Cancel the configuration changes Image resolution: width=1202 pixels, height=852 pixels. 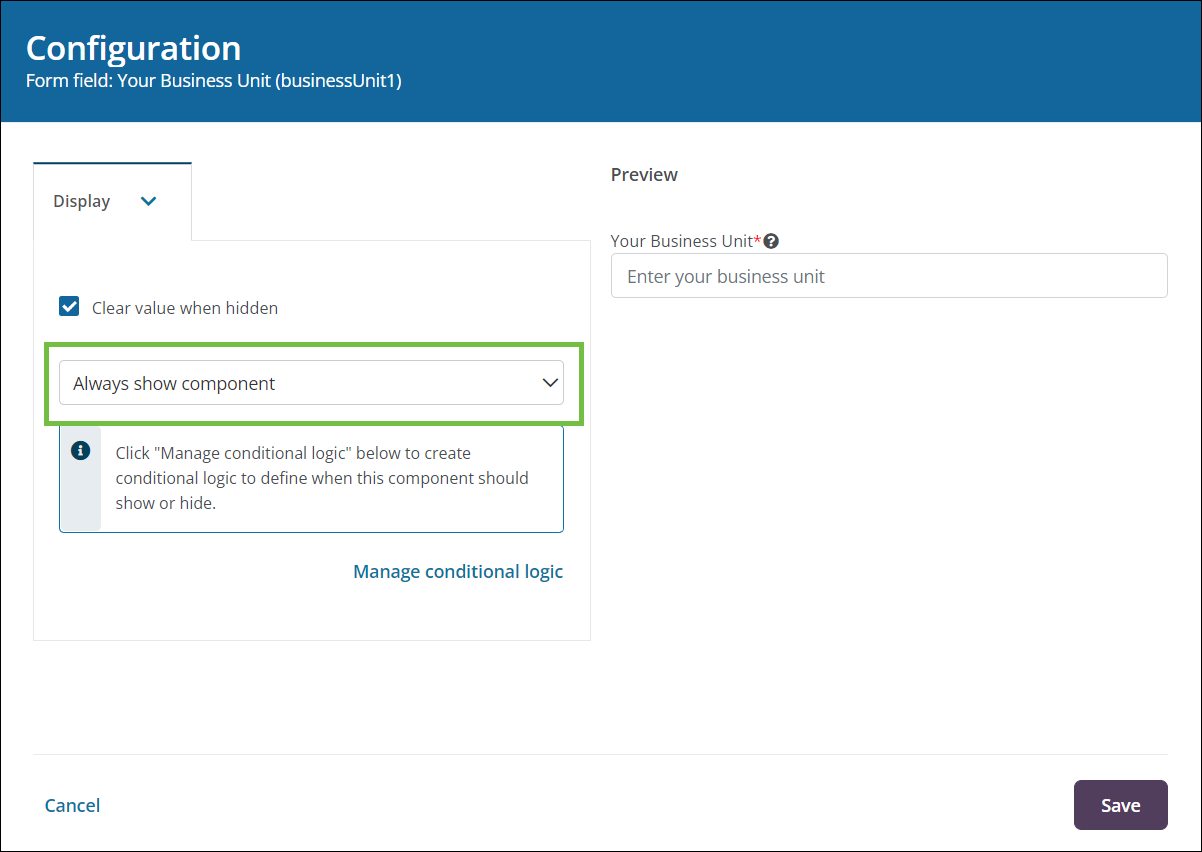coord(72,805)
